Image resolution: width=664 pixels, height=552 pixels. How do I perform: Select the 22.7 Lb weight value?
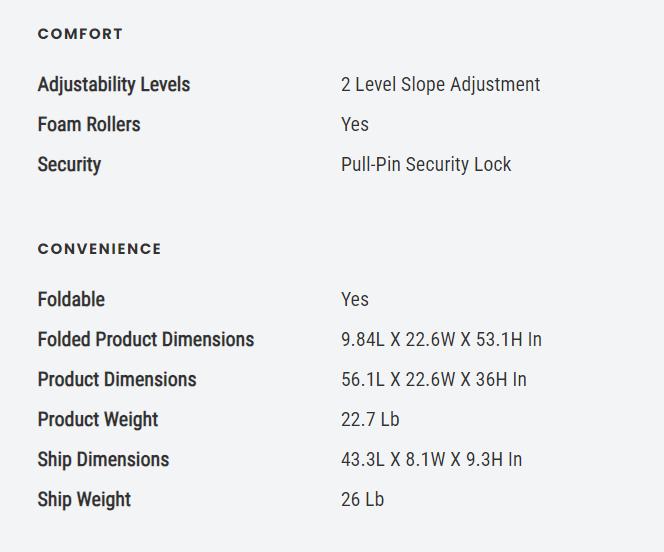tap(370, 420)
